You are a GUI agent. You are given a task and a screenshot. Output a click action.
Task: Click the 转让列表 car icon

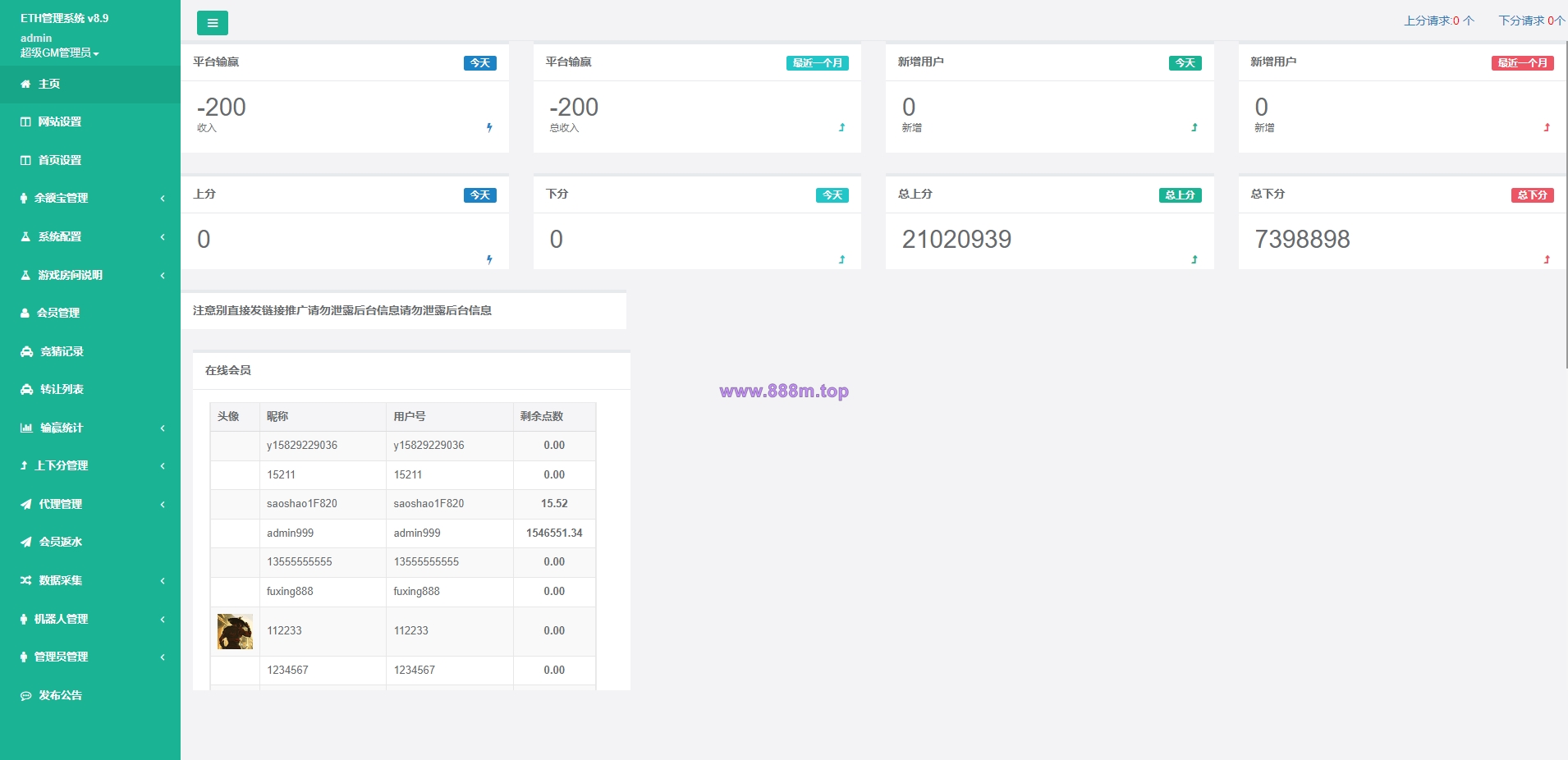pyautogui.click(x=26, y=389)
